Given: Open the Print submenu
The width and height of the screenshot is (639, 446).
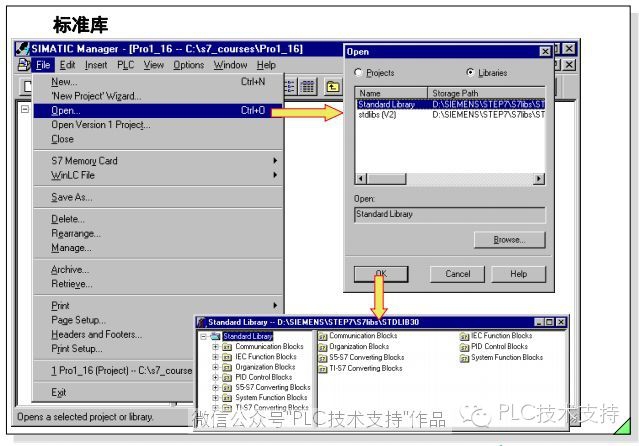Looking at the screenshot, I should (158, 306).
